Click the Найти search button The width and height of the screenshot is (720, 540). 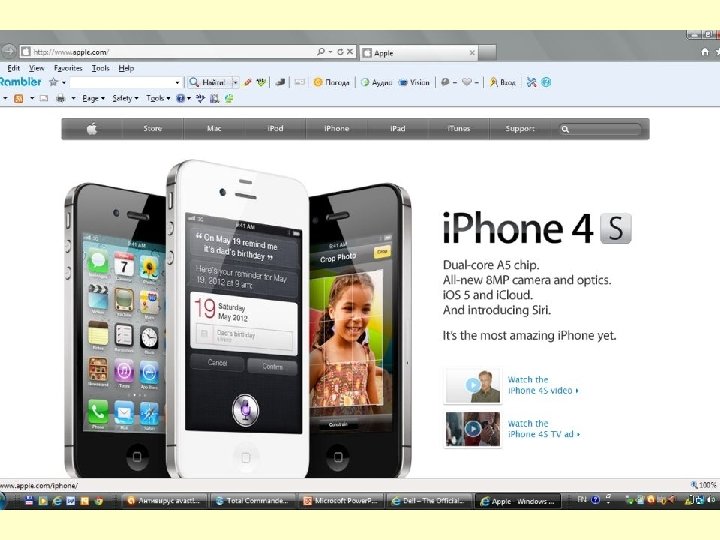coord(209,82)
